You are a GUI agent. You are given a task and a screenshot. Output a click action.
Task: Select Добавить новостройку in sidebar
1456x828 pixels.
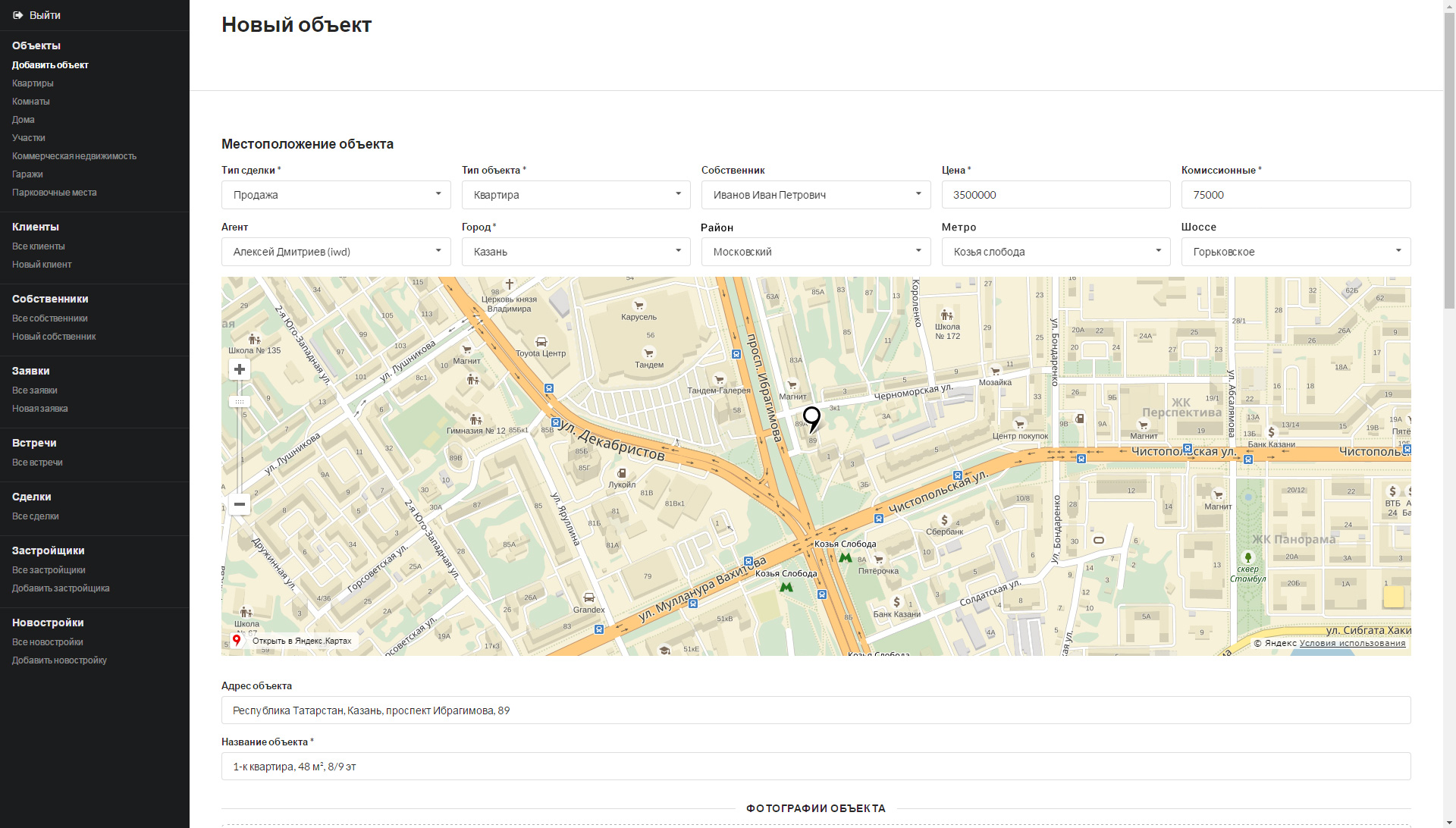tap(59, 660)
